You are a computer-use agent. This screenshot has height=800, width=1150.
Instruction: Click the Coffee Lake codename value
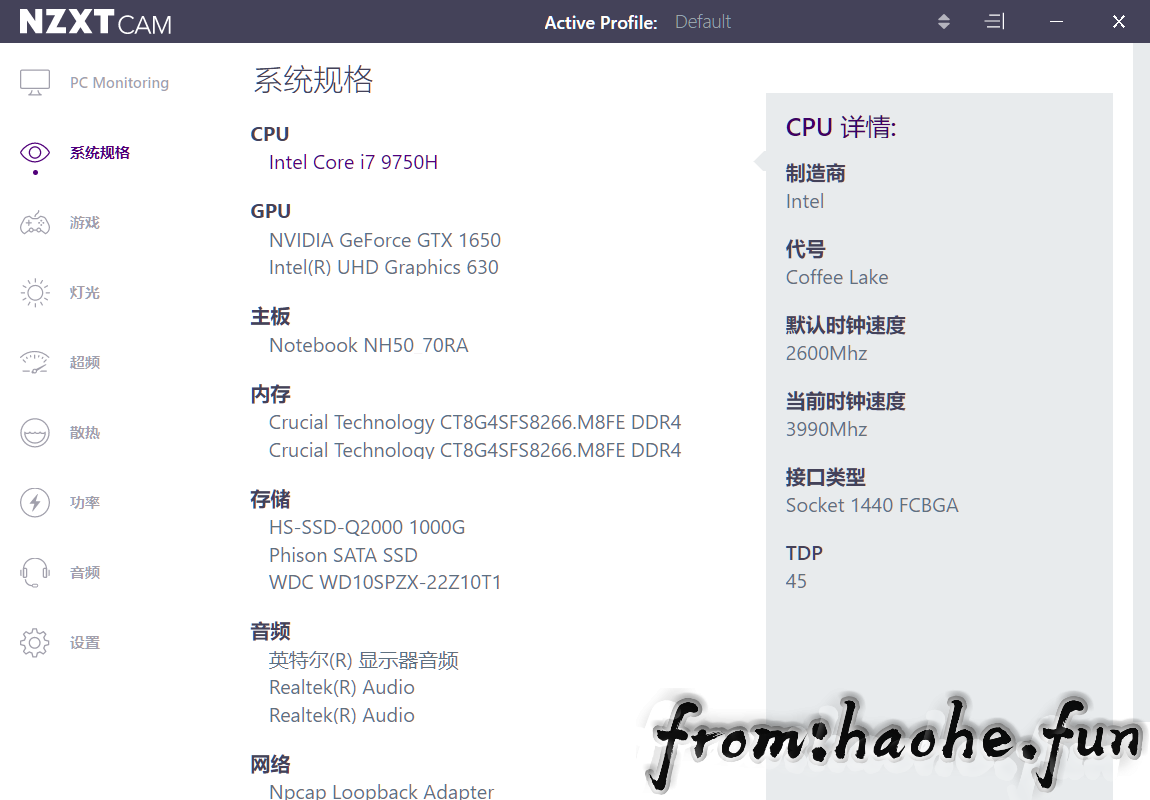(837, 278)
